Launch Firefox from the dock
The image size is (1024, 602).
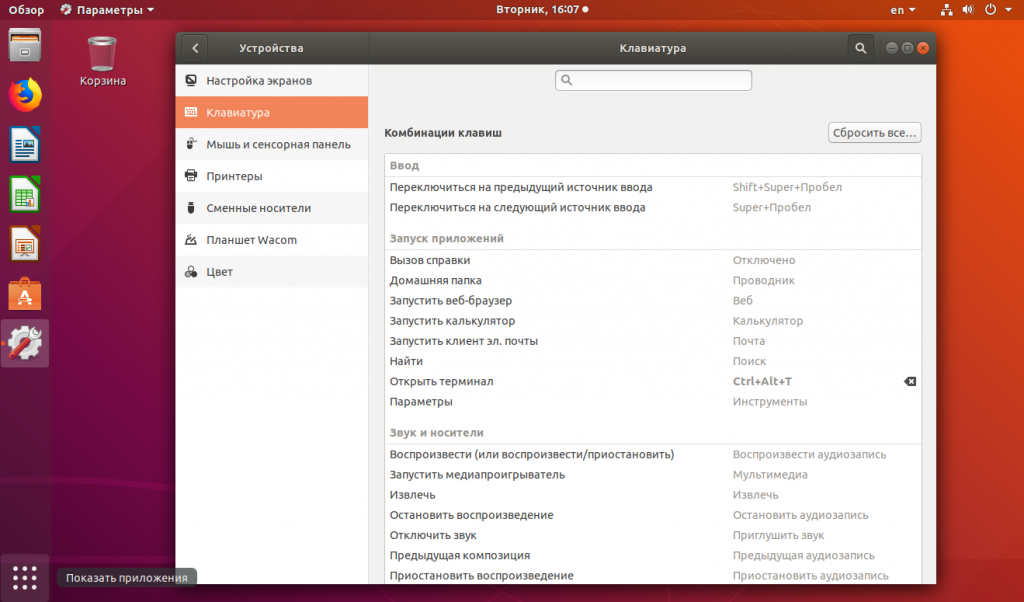coord(25,95)
